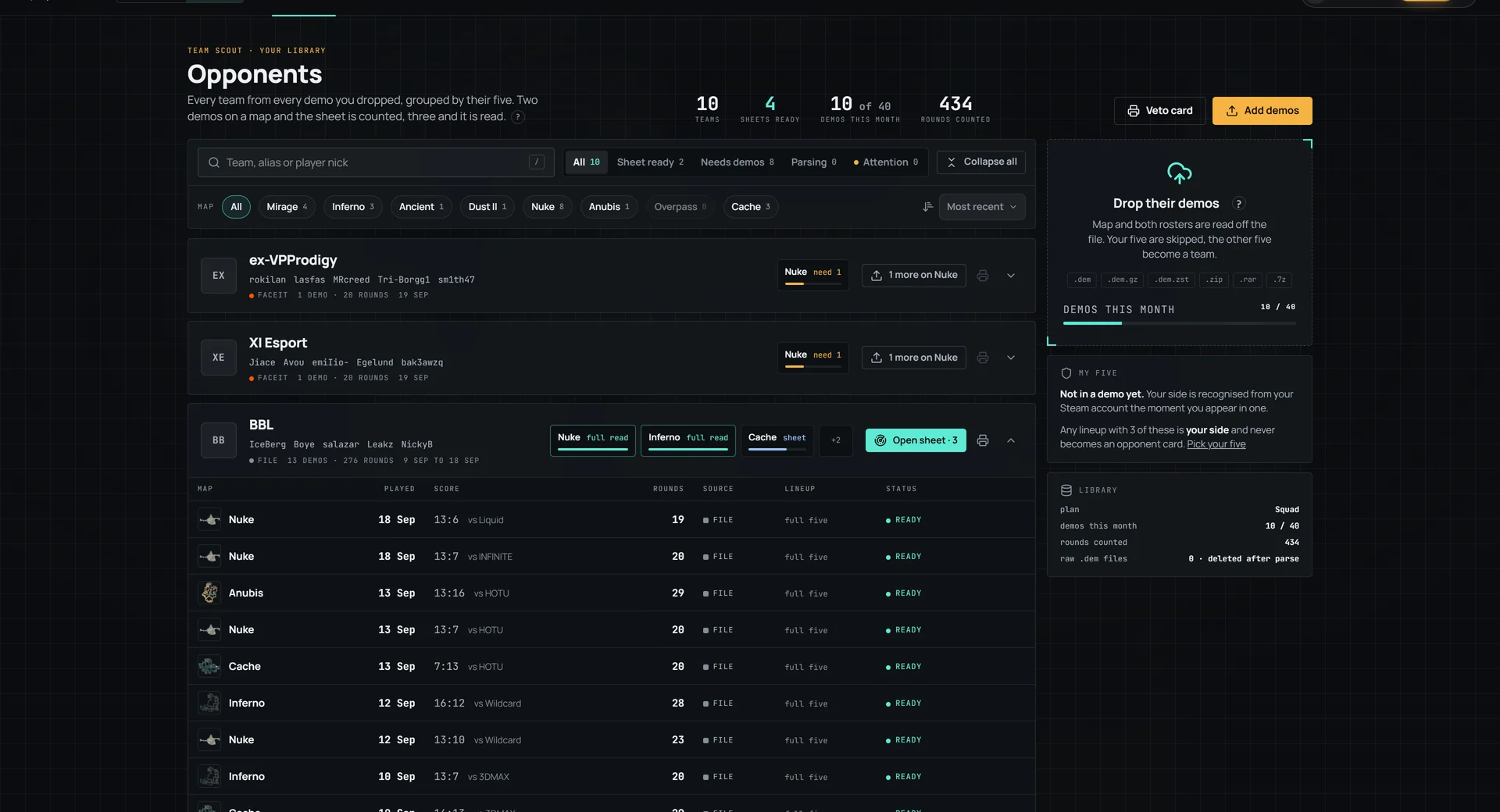Screen dimensions: 1500x812
Task: Filter maps by Anubis chip
Action: point(609,207)
